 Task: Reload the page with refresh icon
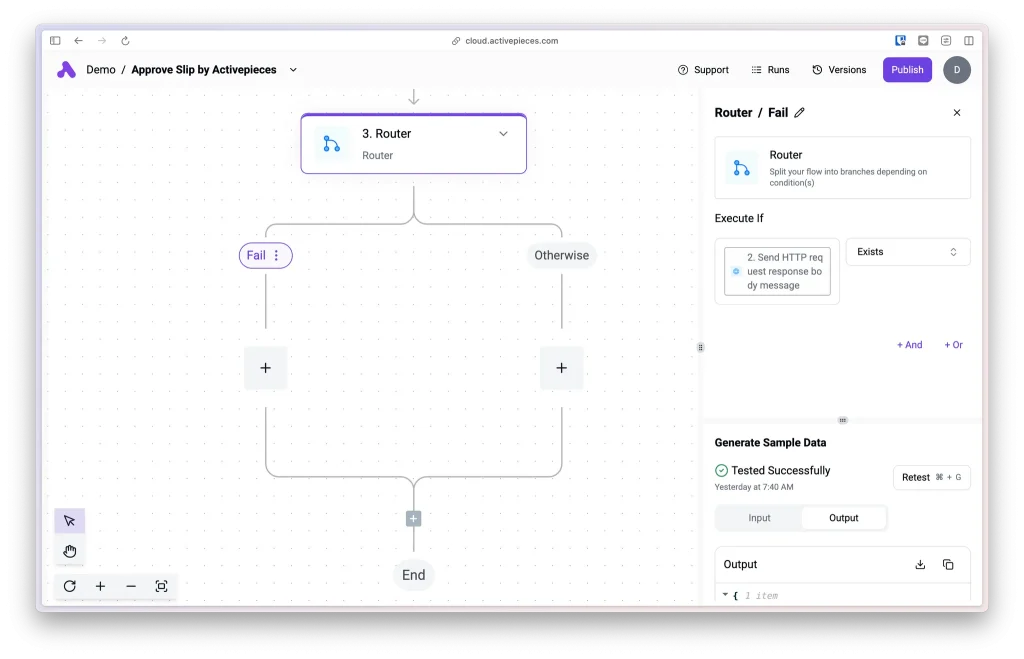tap(125, 40)
